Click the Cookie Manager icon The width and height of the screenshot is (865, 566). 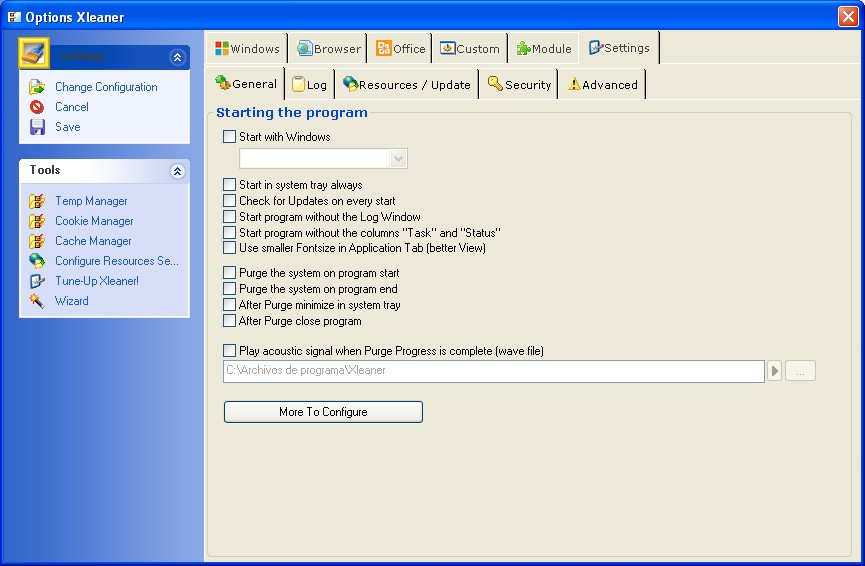click(37, 221)
